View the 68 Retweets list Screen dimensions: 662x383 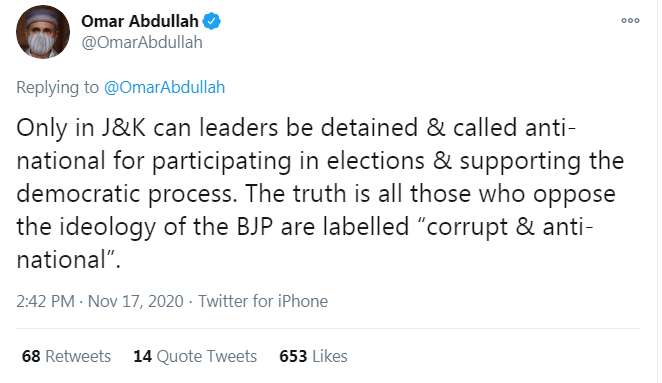point(66,356)
